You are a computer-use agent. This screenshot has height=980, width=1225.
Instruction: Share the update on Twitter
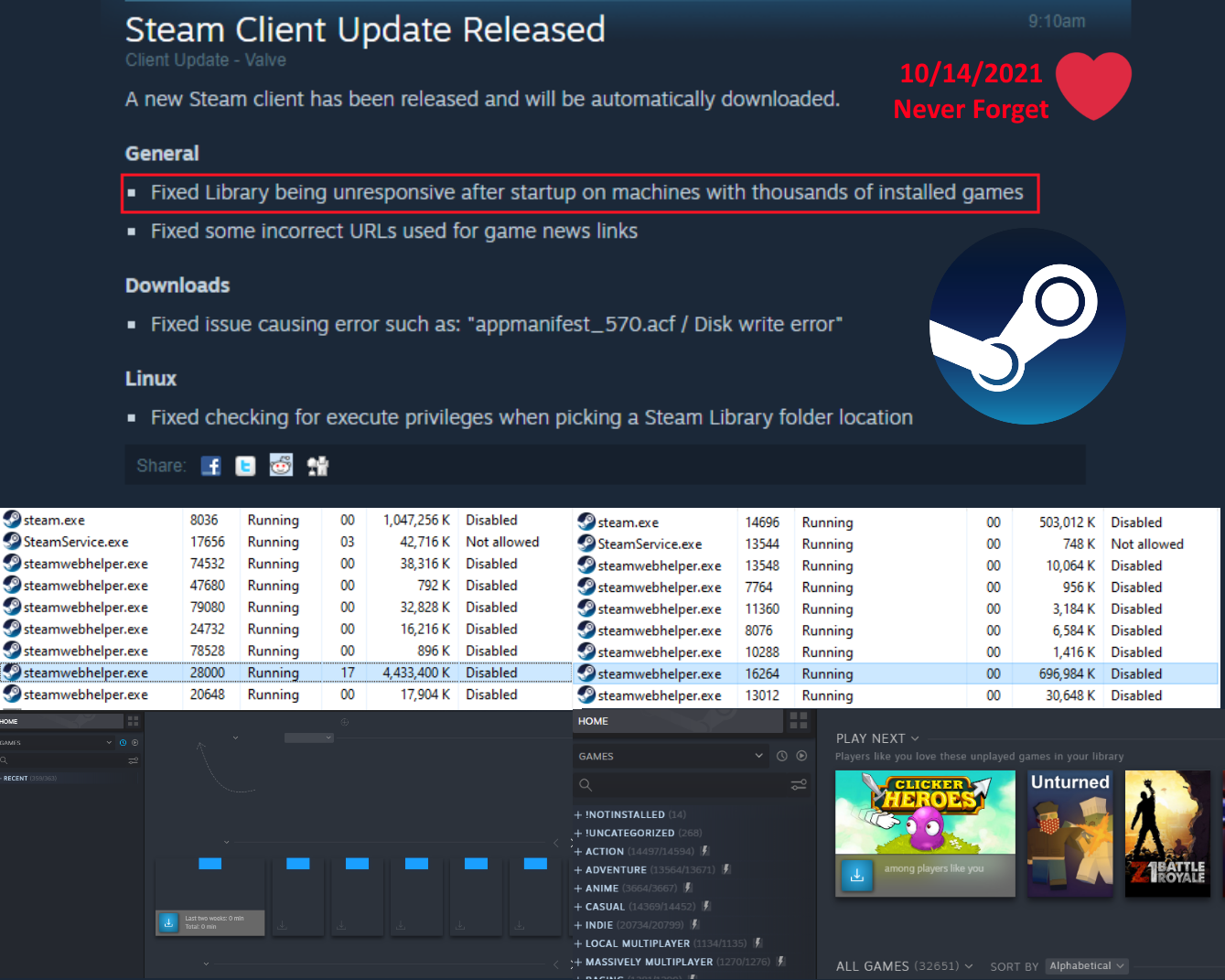pos(245,466)
